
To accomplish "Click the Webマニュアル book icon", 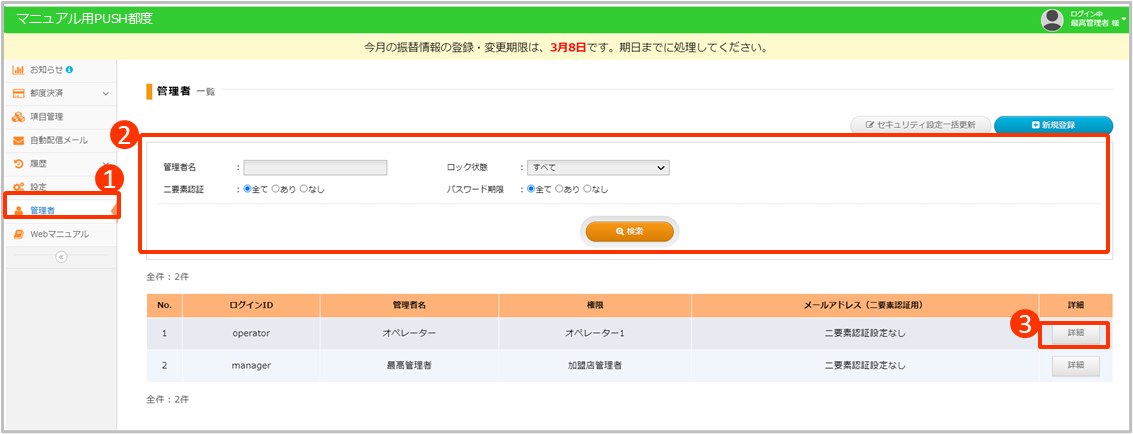I will [x=18, y=234].
